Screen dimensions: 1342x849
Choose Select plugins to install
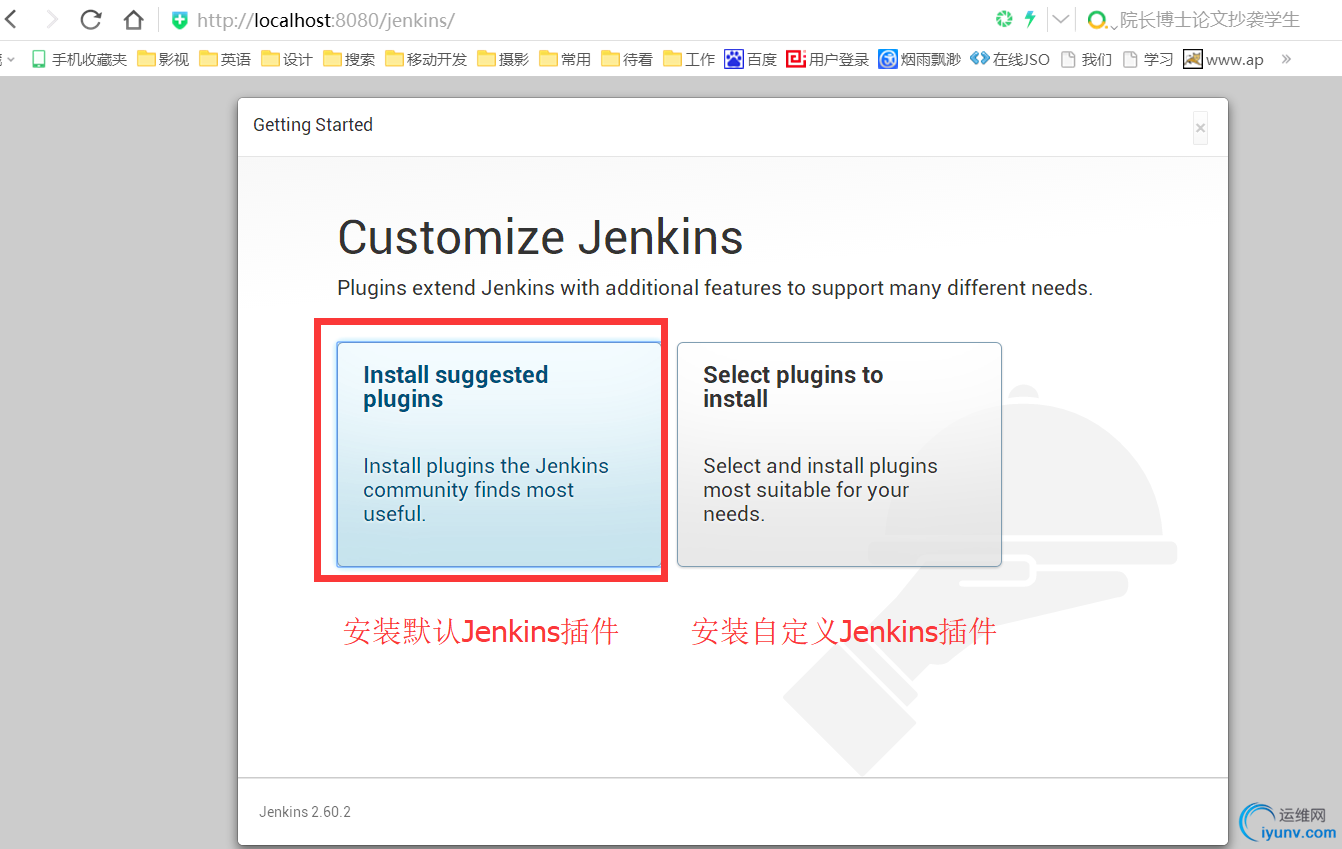coord(839,455)
